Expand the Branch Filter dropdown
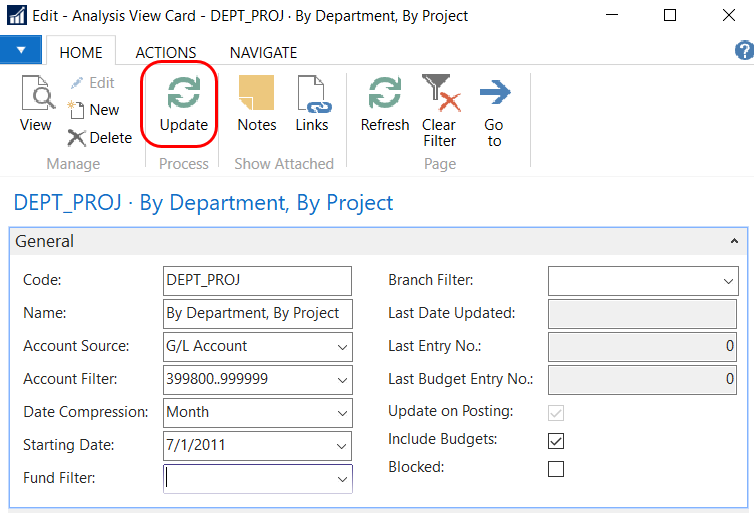 pos(728,282)
